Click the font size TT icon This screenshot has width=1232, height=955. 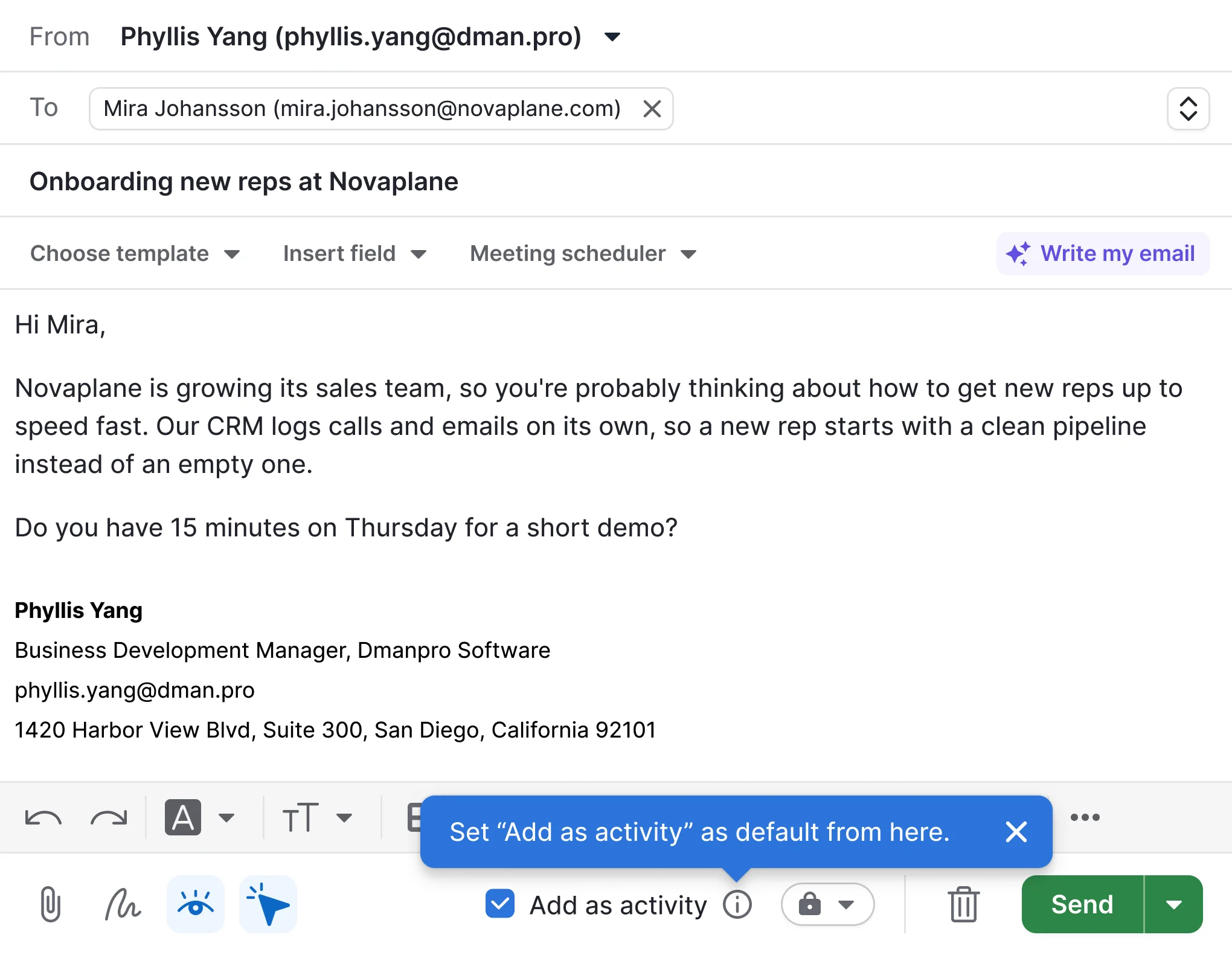tap(300, 818)
